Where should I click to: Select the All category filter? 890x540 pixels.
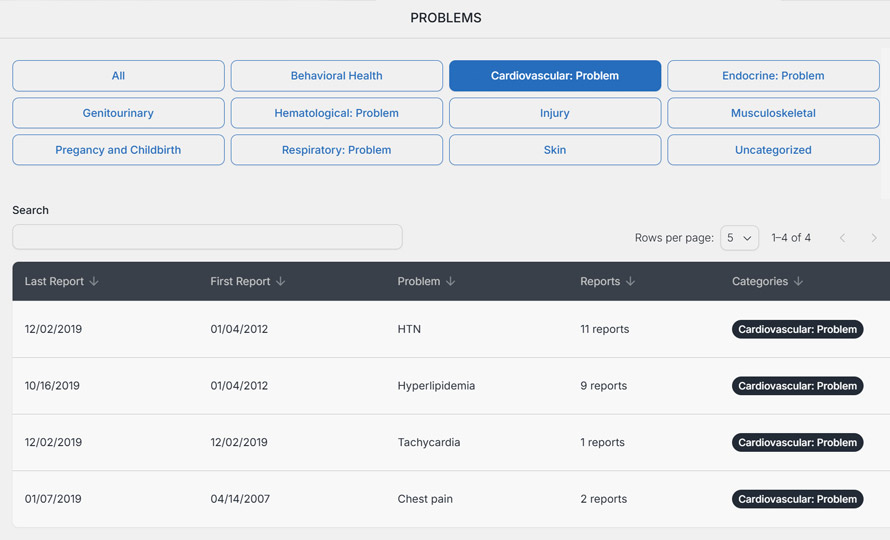pos(118,76)
